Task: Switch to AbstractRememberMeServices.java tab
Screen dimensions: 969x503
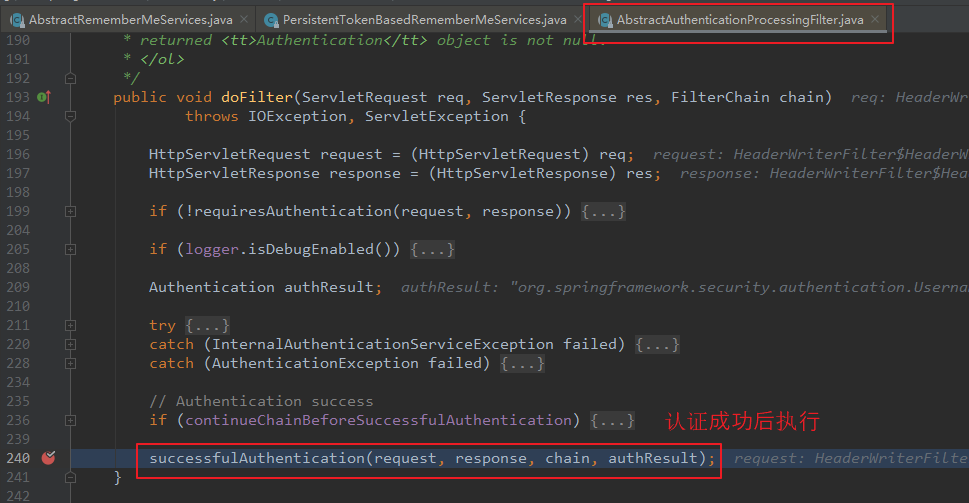Action: 131,20
